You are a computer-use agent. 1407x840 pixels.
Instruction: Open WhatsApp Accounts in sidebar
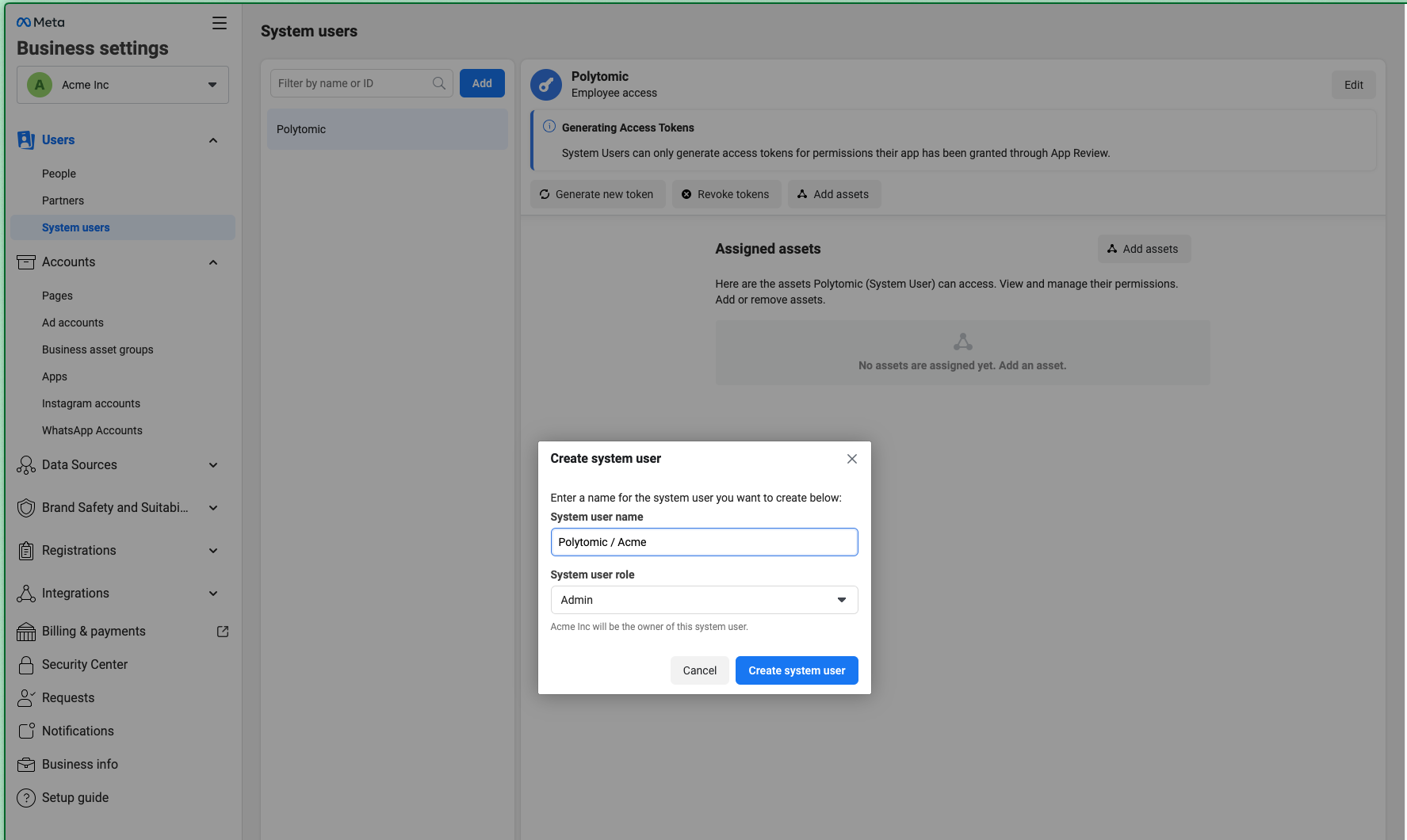(x=93, y=430)
